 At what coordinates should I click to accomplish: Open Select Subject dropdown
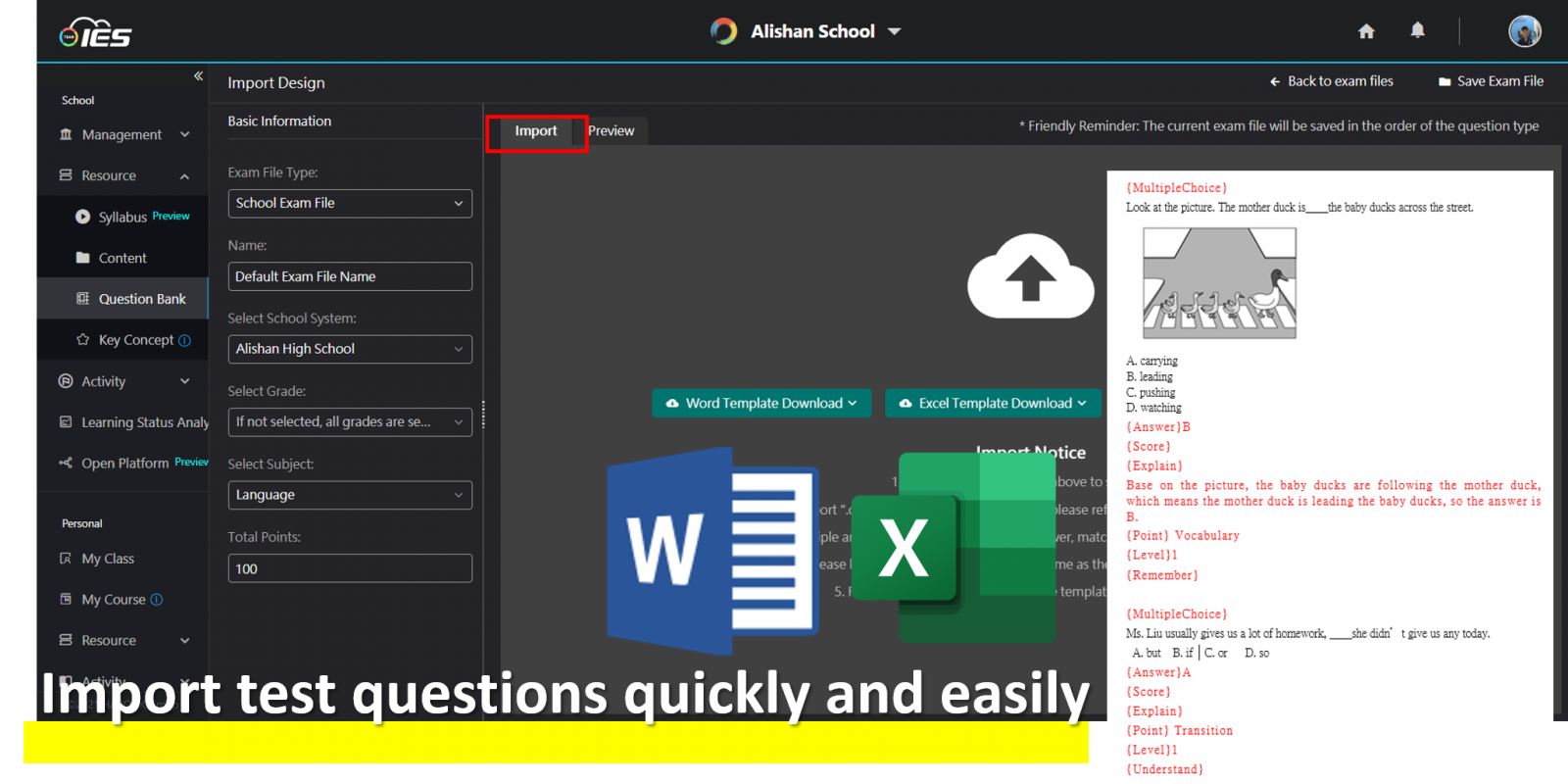(350, 495)
